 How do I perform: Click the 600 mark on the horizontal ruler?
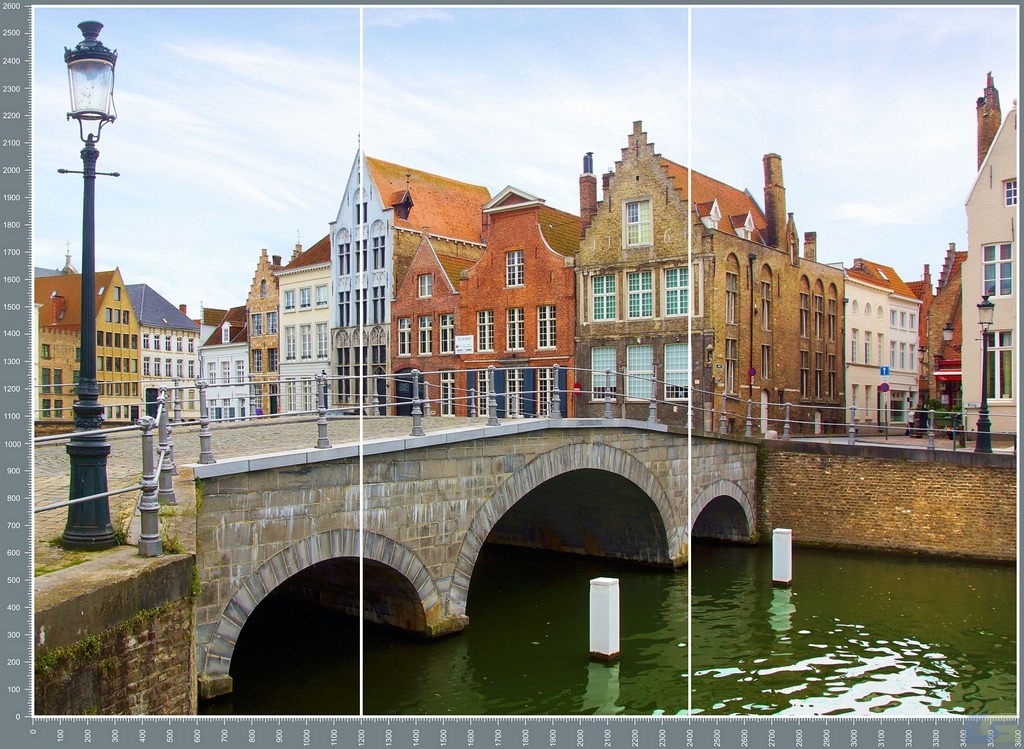[x=198, y=735]
